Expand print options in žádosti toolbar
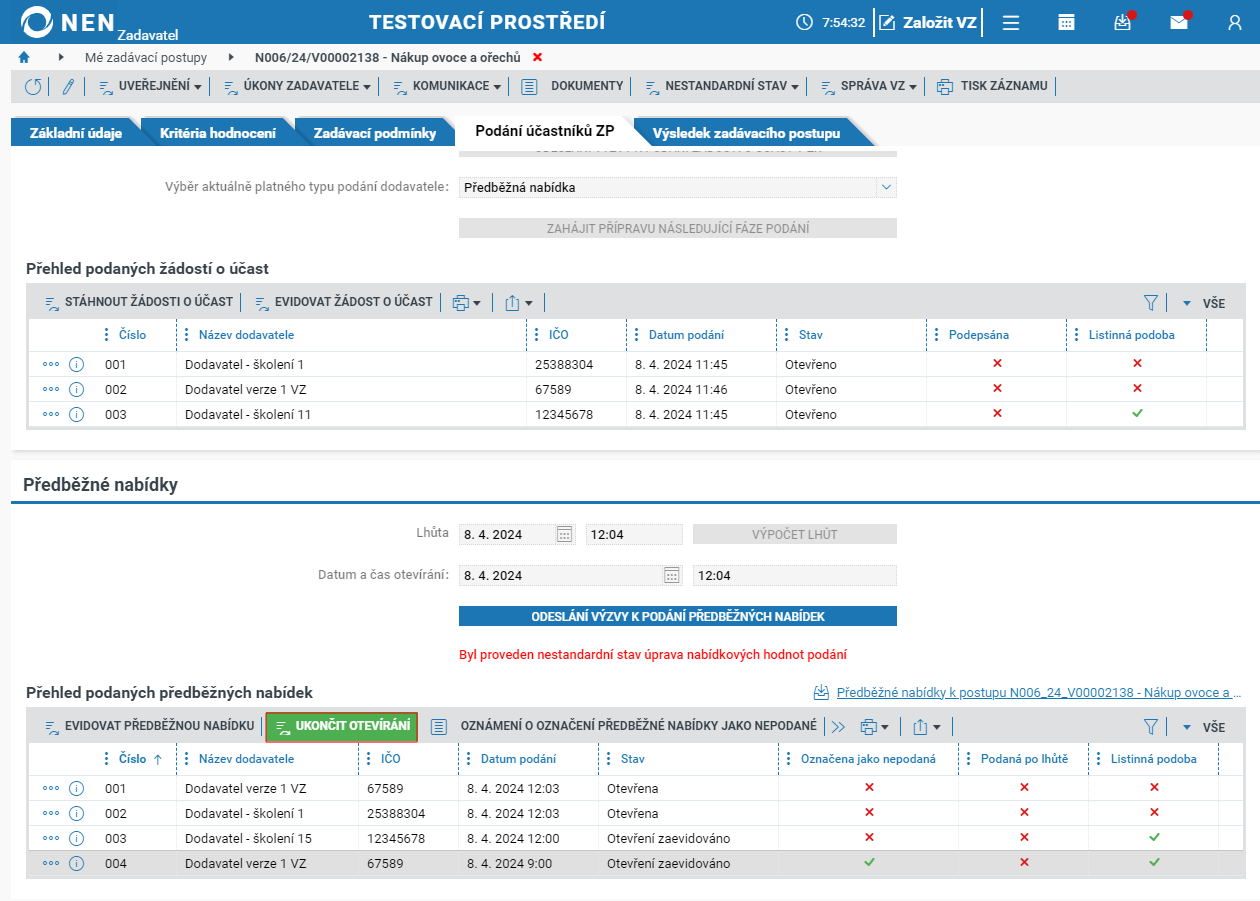 click(x=466, y=302)
